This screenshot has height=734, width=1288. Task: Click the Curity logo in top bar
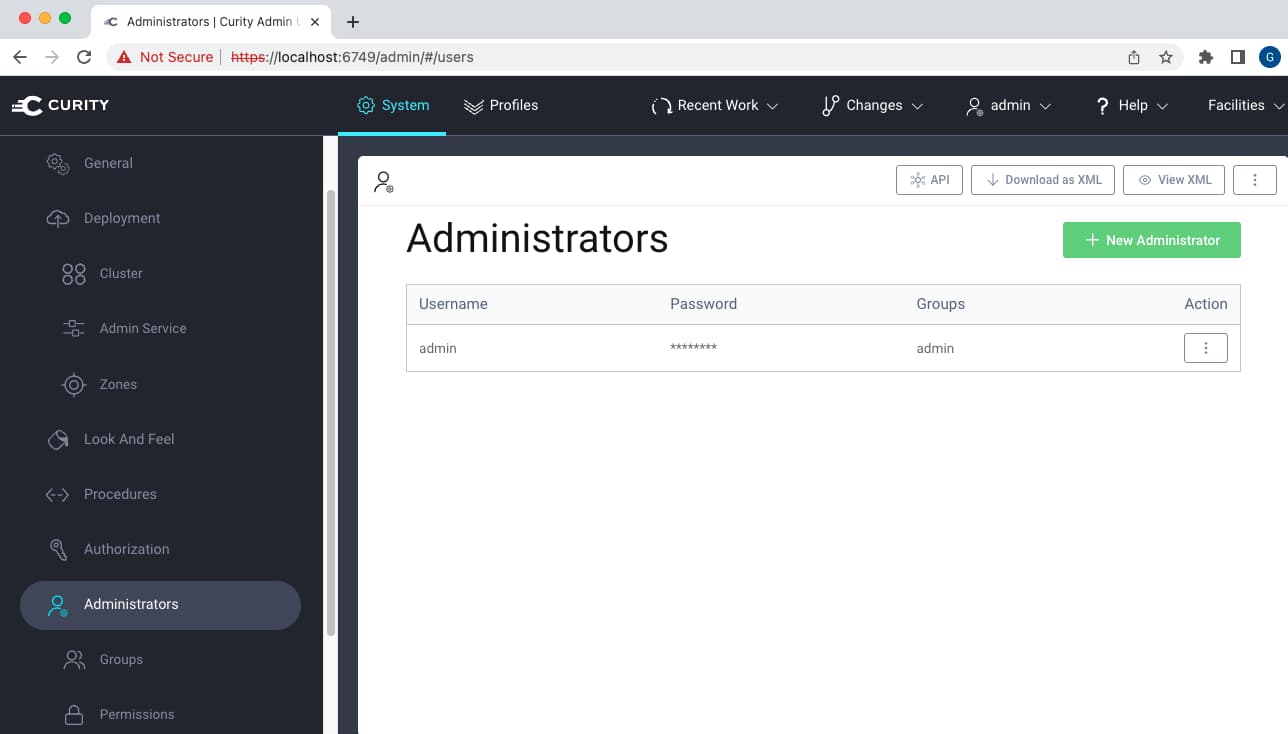[x=60, y=105]
